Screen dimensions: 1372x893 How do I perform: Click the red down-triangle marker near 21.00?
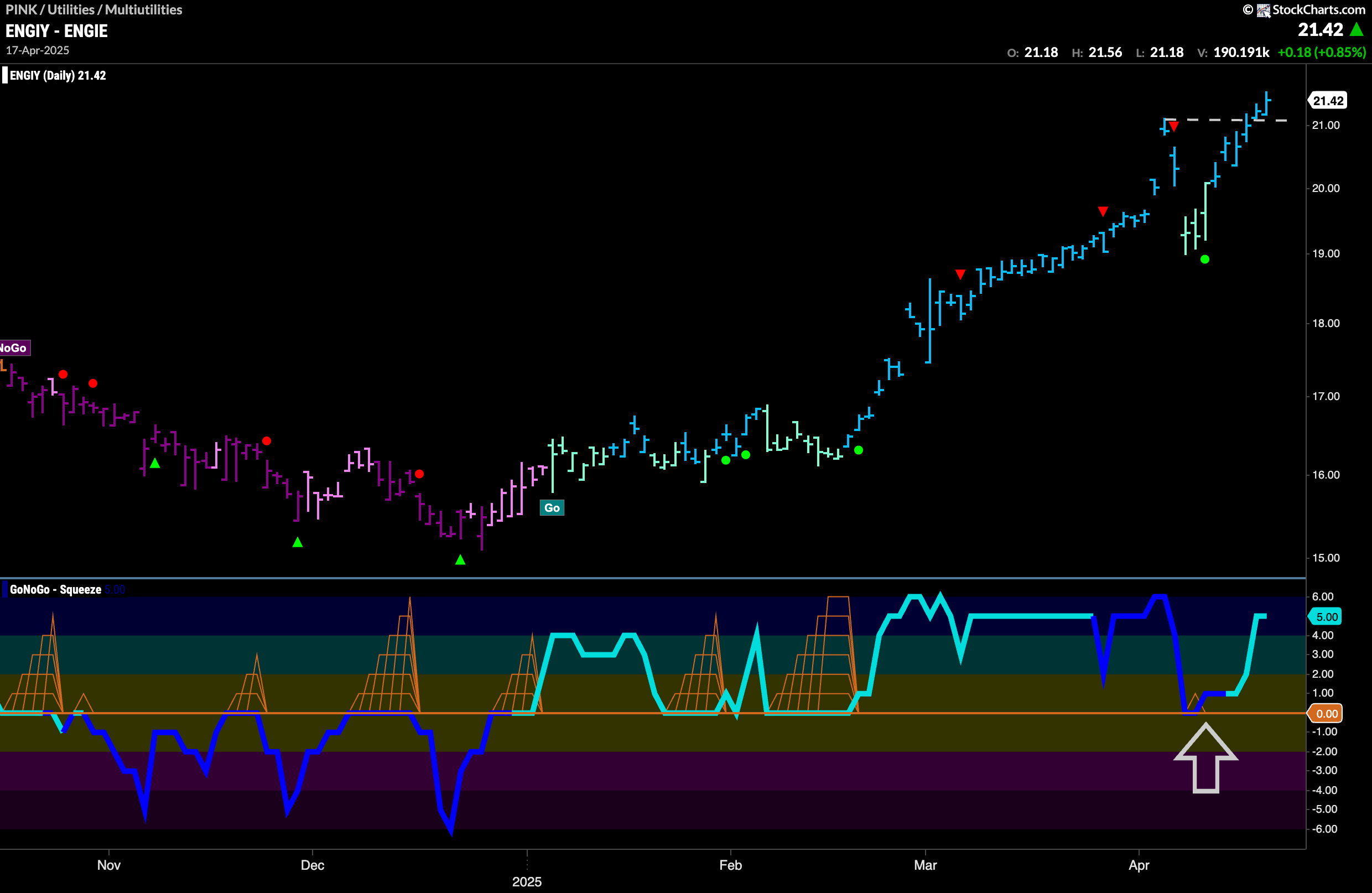[x=1174, y=126]
